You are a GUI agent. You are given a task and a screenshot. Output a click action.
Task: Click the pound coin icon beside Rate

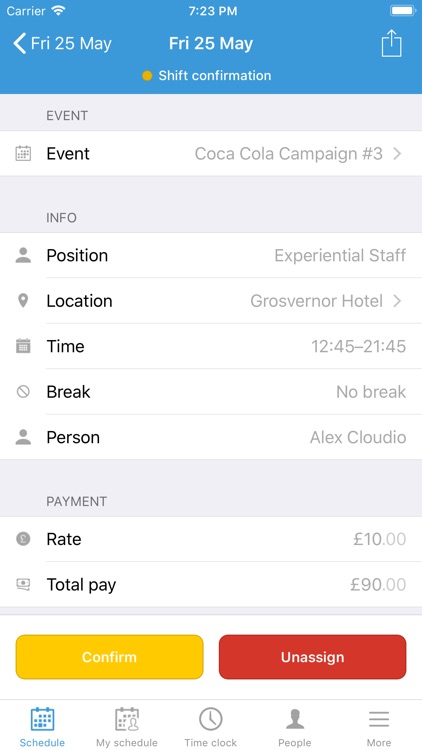(23, 539)
